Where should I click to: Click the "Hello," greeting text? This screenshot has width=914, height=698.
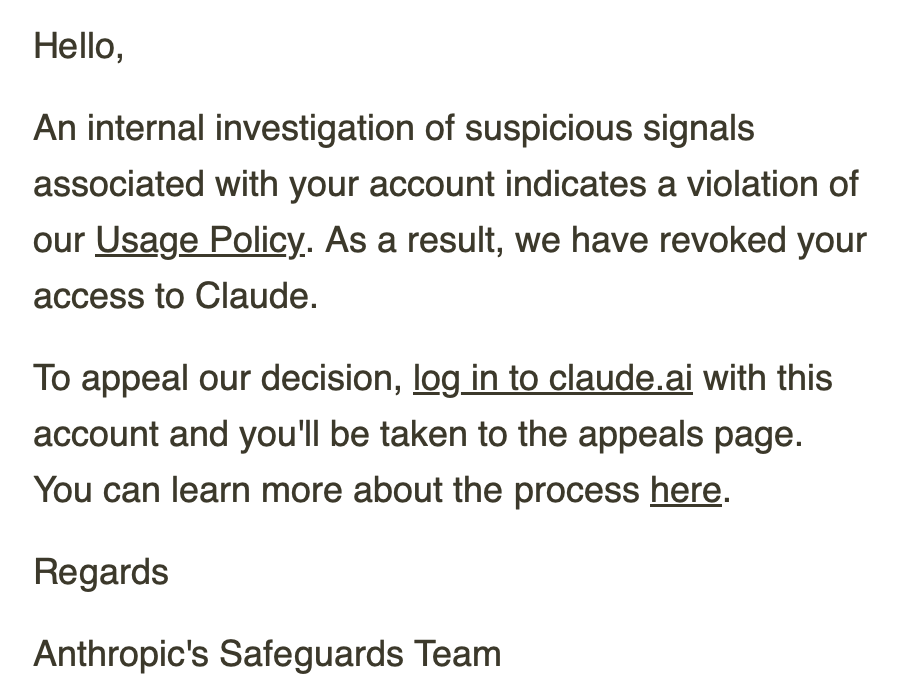(79, 46)
